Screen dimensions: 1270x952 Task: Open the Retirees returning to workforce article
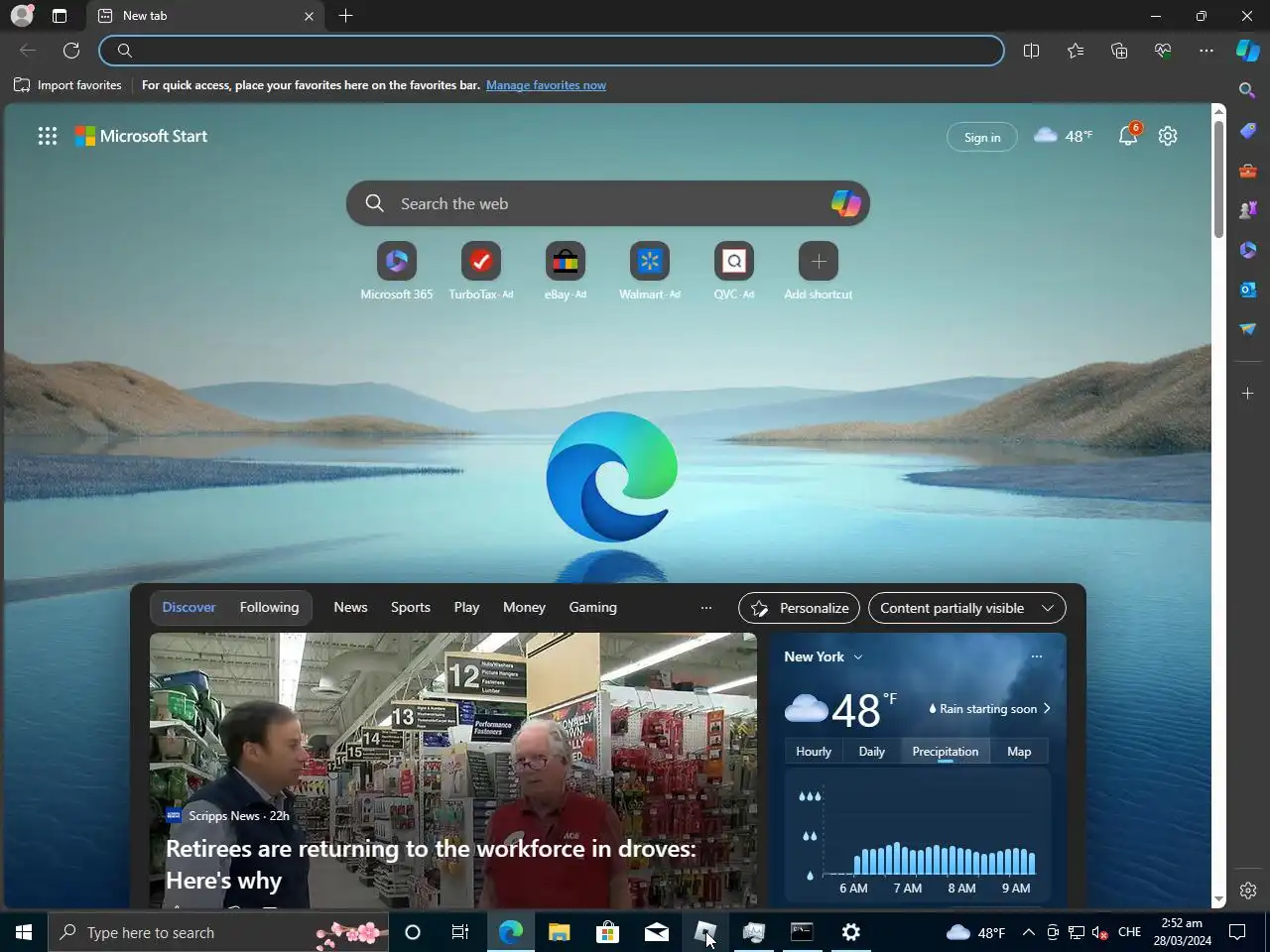coord(431,864)
